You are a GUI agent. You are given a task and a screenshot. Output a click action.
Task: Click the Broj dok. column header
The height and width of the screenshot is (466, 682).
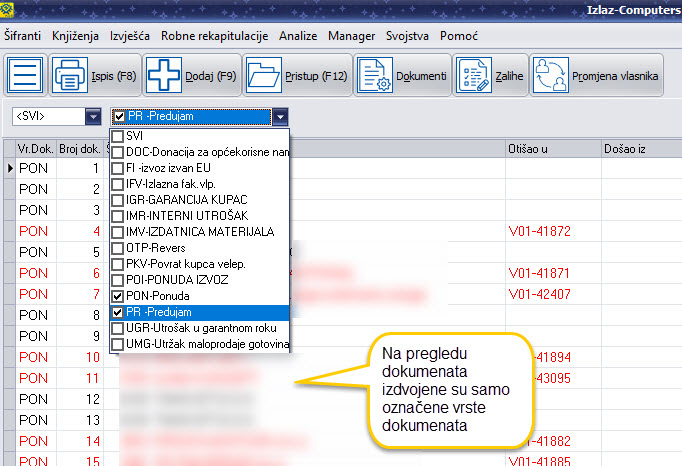click(80, 148)
